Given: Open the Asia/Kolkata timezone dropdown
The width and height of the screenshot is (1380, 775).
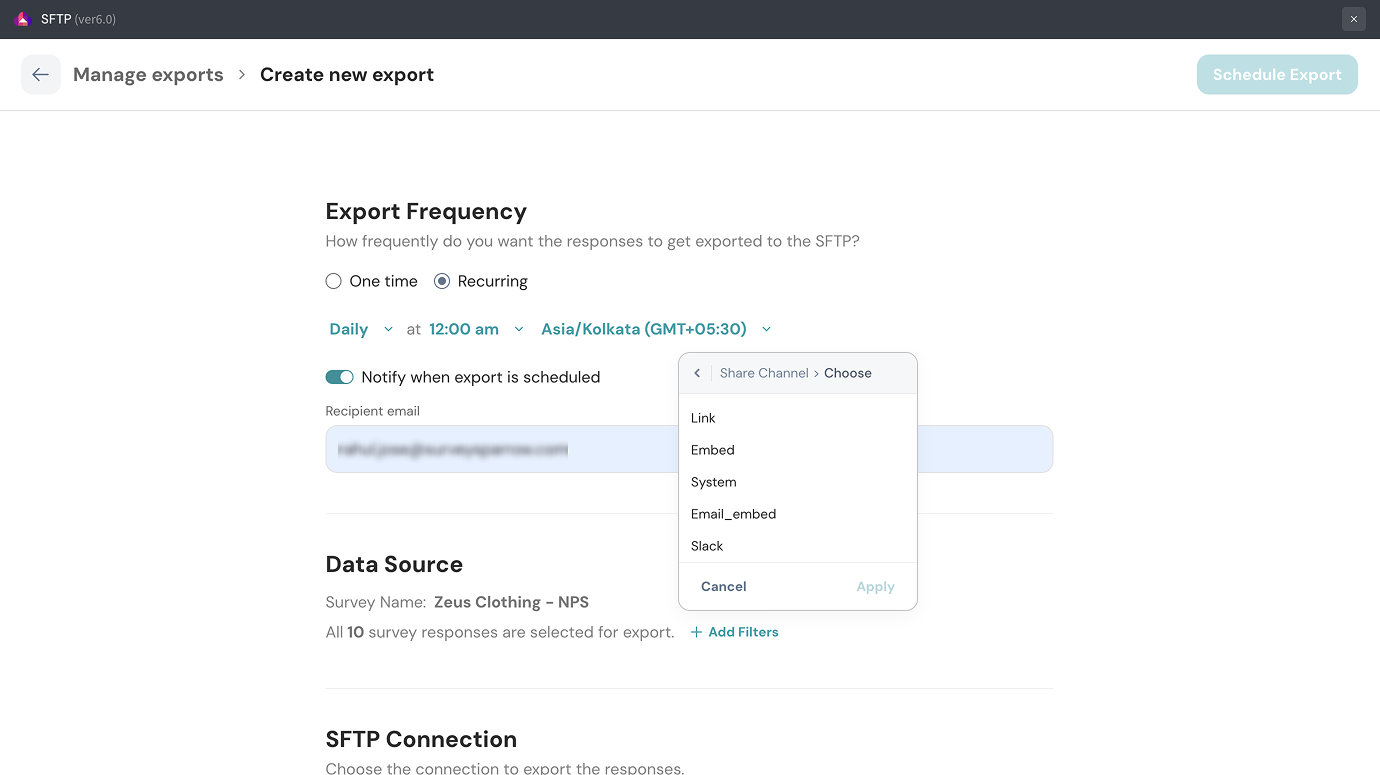Looking at the screenshot, I should click(656, 329).
